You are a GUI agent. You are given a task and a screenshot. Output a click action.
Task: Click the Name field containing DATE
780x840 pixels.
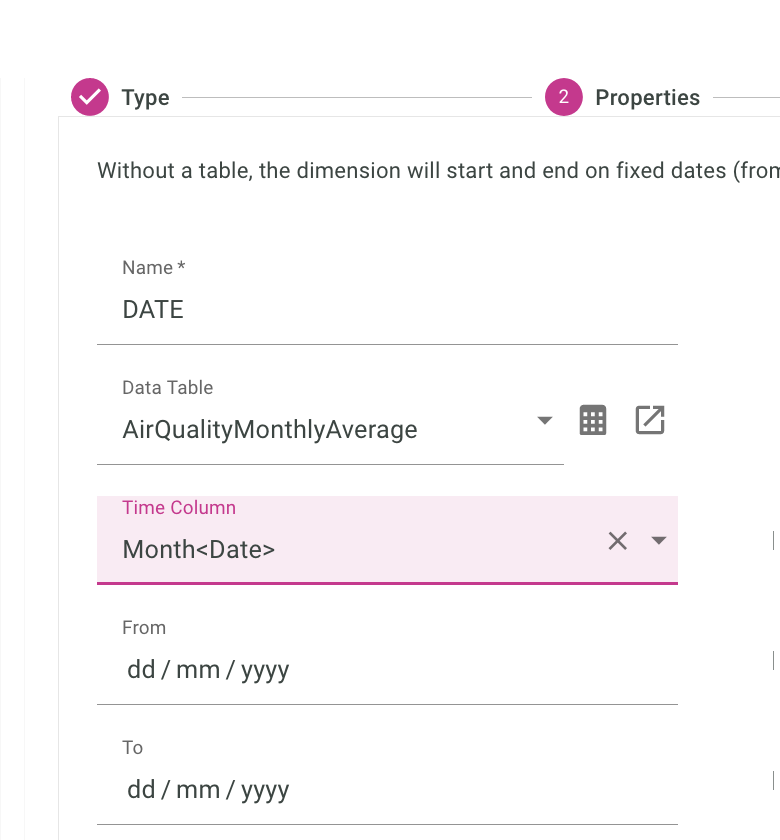click(386, 310)
